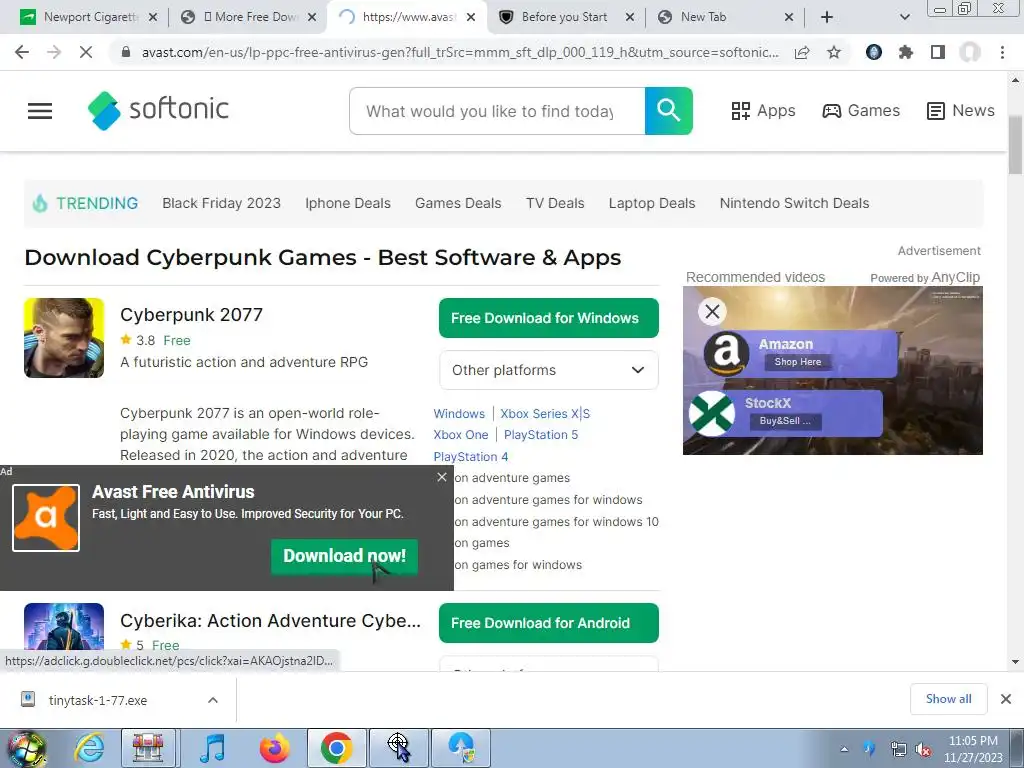Open the Games section
1024x768 pixels.
point(861,111)
